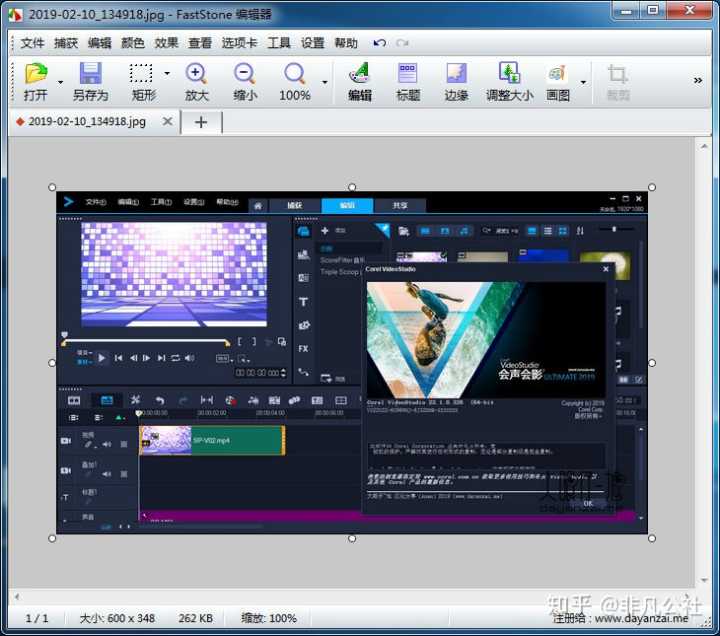Click the undo arrow next to 帮助
Image resolution: width=720 pixels, height=636 pixels.
pos(379,43)
